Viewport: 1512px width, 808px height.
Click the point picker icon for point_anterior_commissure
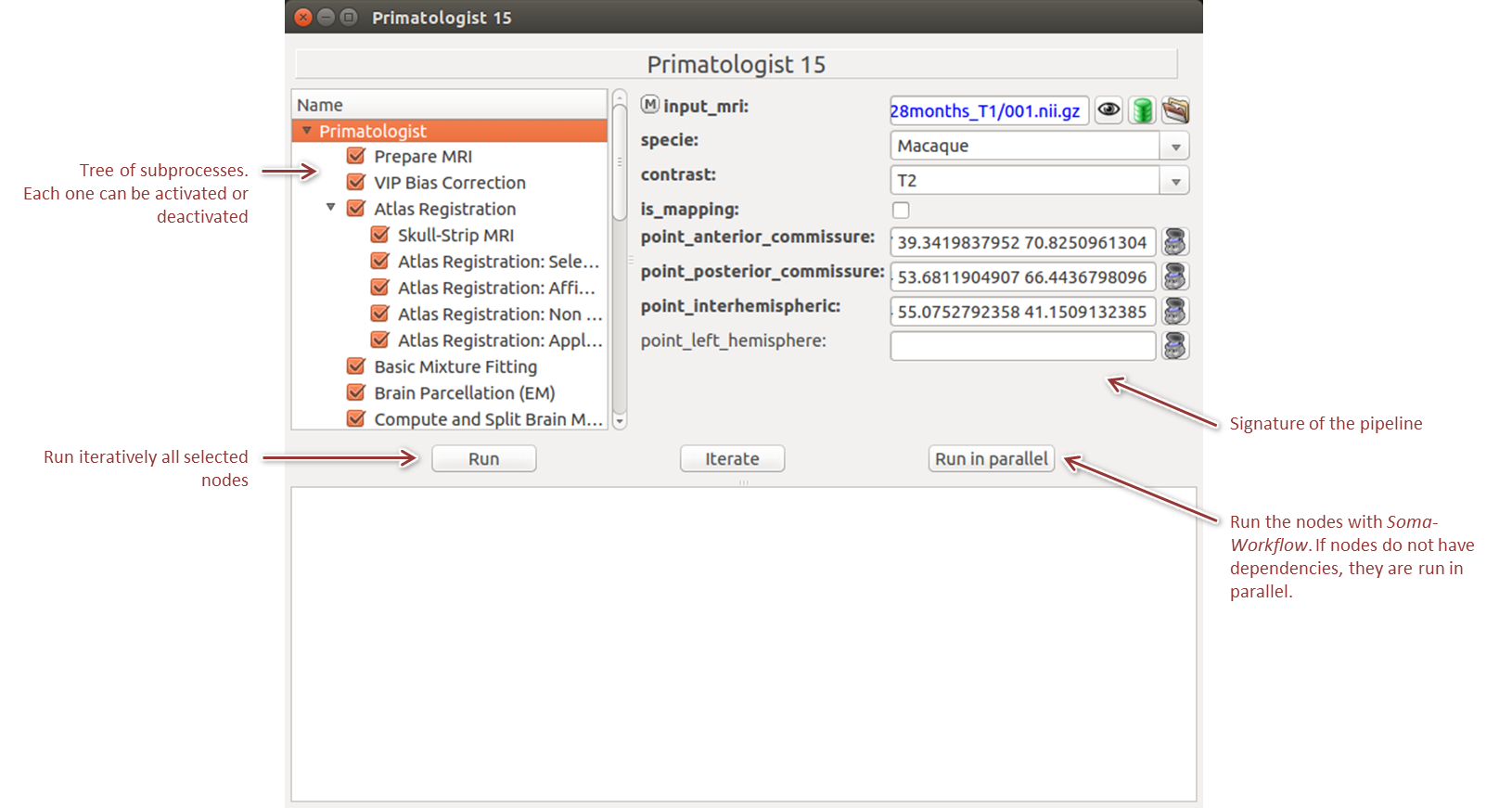tap(1175, 242)
